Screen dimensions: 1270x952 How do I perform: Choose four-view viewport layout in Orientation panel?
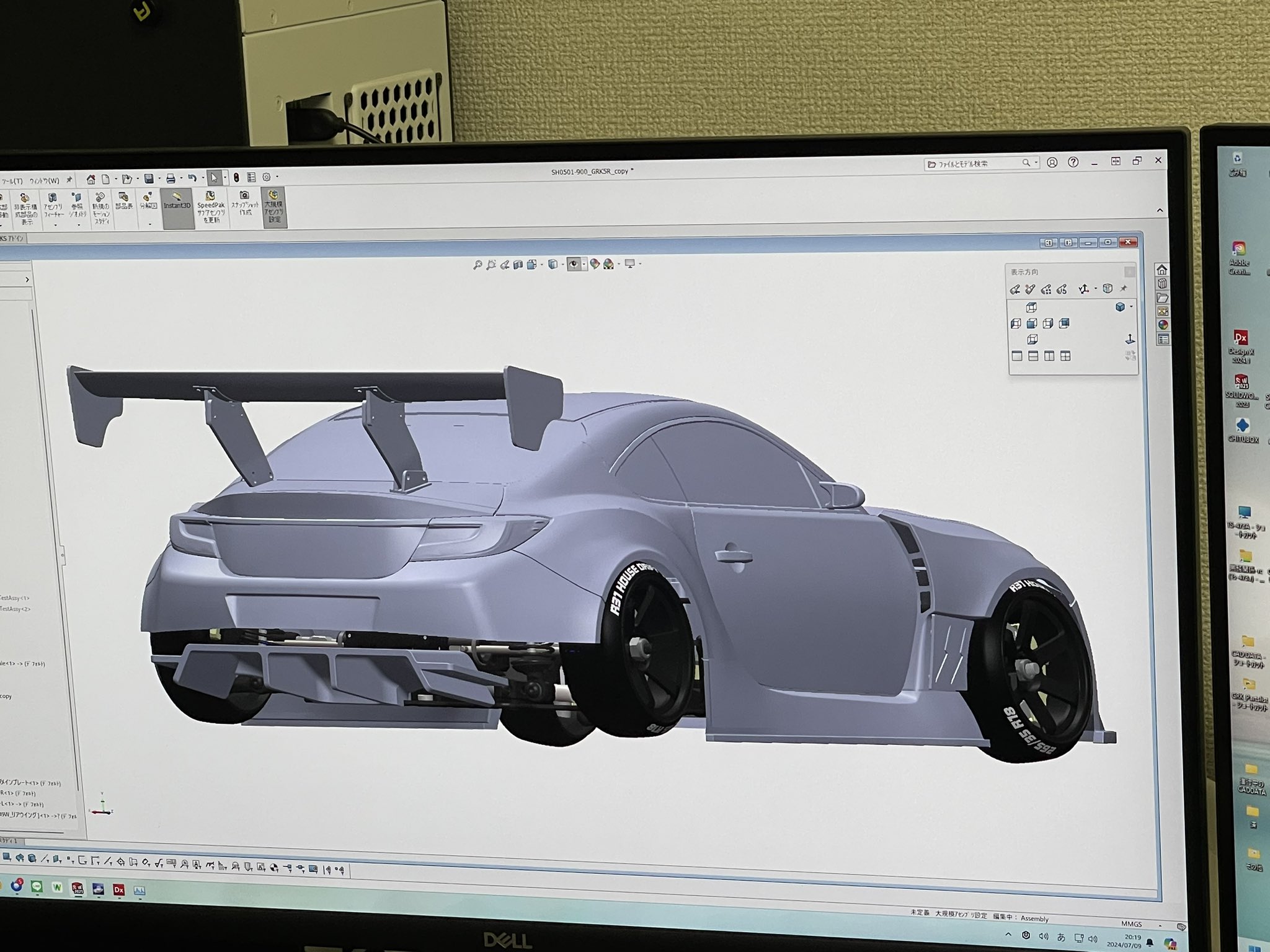tap(1065, 356)
